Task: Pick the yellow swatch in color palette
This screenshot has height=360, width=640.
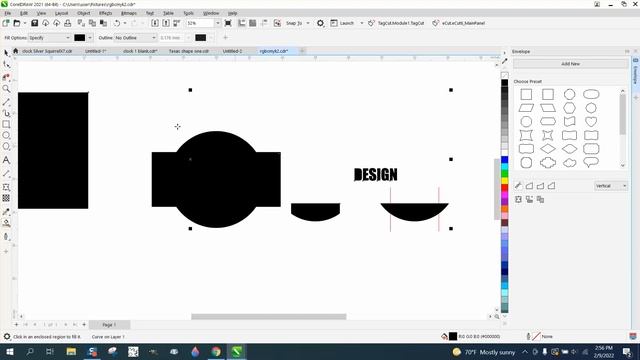Action: [505, 180]
